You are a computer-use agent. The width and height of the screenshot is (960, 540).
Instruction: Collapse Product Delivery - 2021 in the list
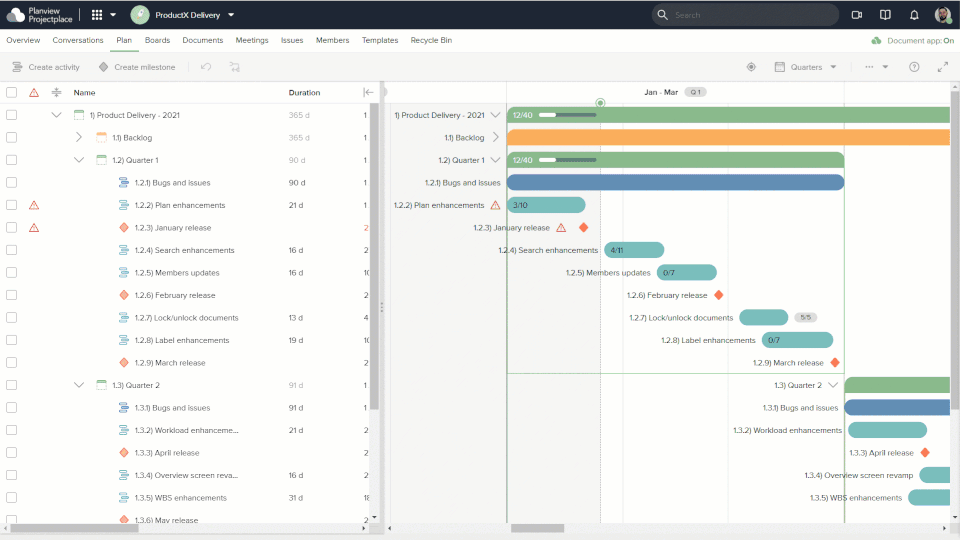pyautogui.click(x=56, y=115)
